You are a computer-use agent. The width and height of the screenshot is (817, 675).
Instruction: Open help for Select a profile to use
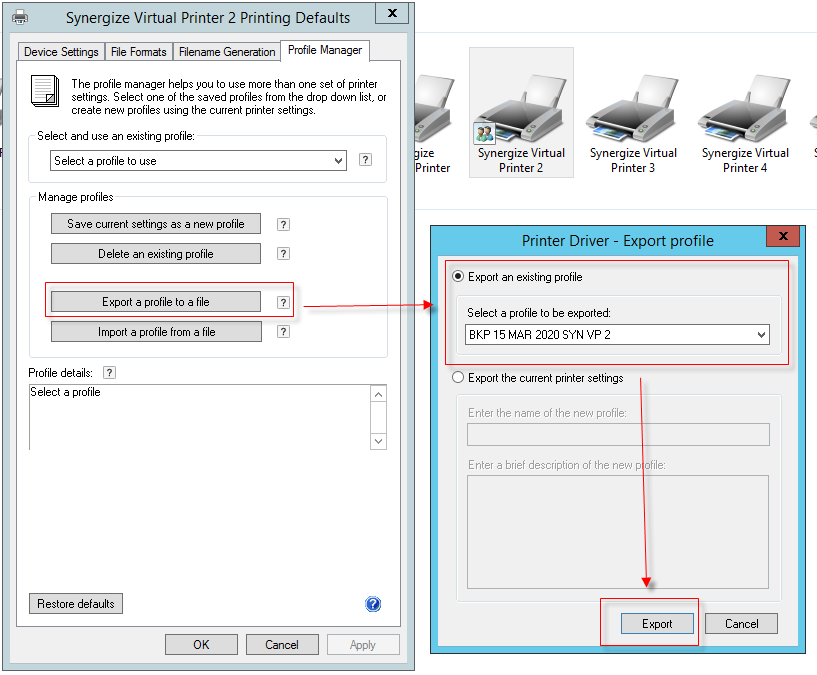365,159
